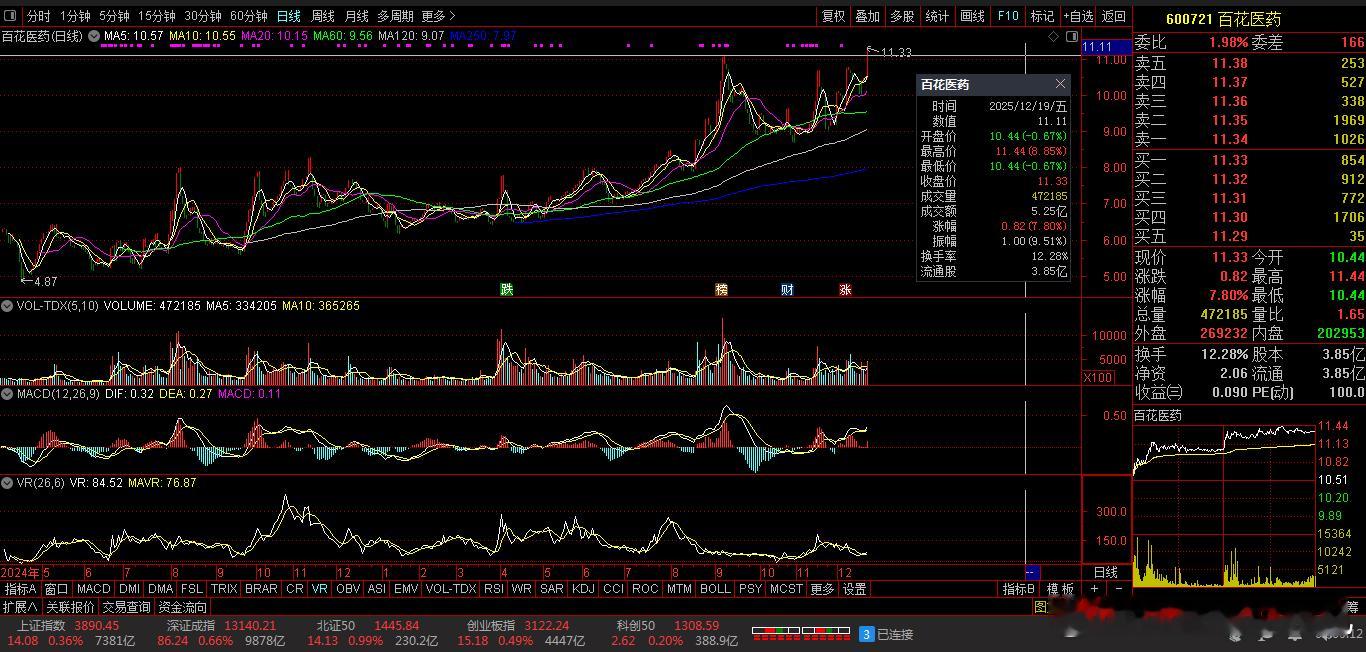
Task: Select the 15分钟 period
Action: 156,16
